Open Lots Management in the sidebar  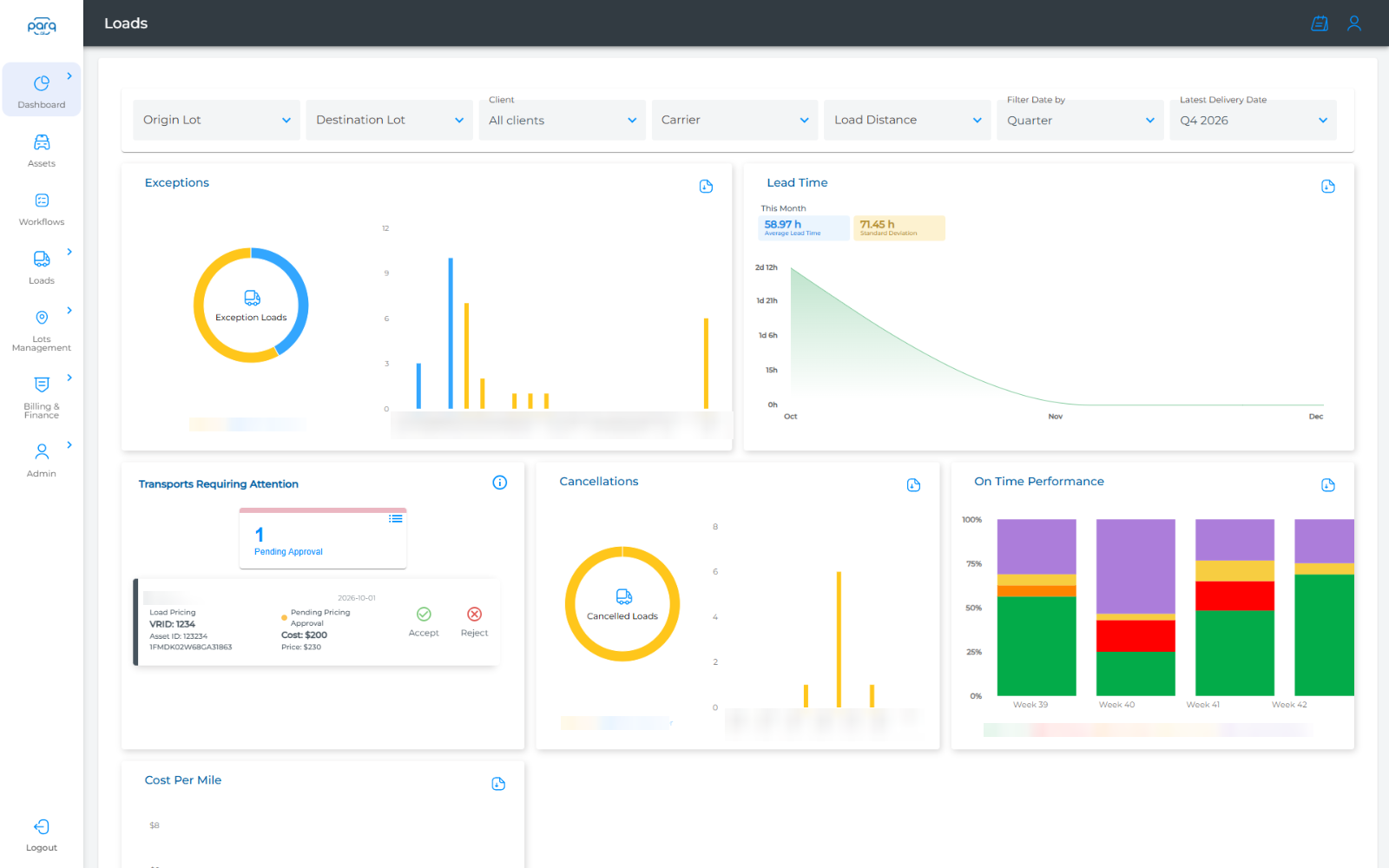(x=42, y=331)
